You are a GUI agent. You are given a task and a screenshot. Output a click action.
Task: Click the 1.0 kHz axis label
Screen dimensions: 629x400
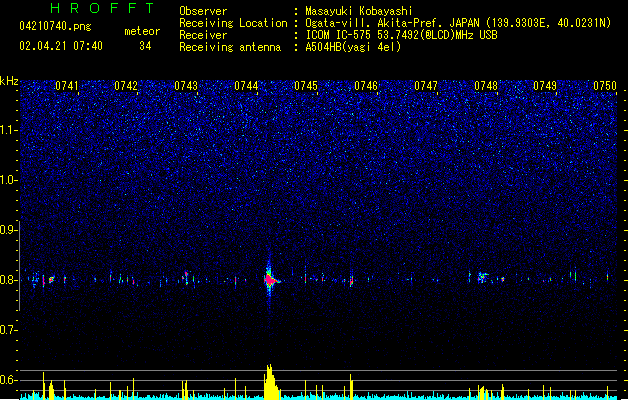point(8,180)
